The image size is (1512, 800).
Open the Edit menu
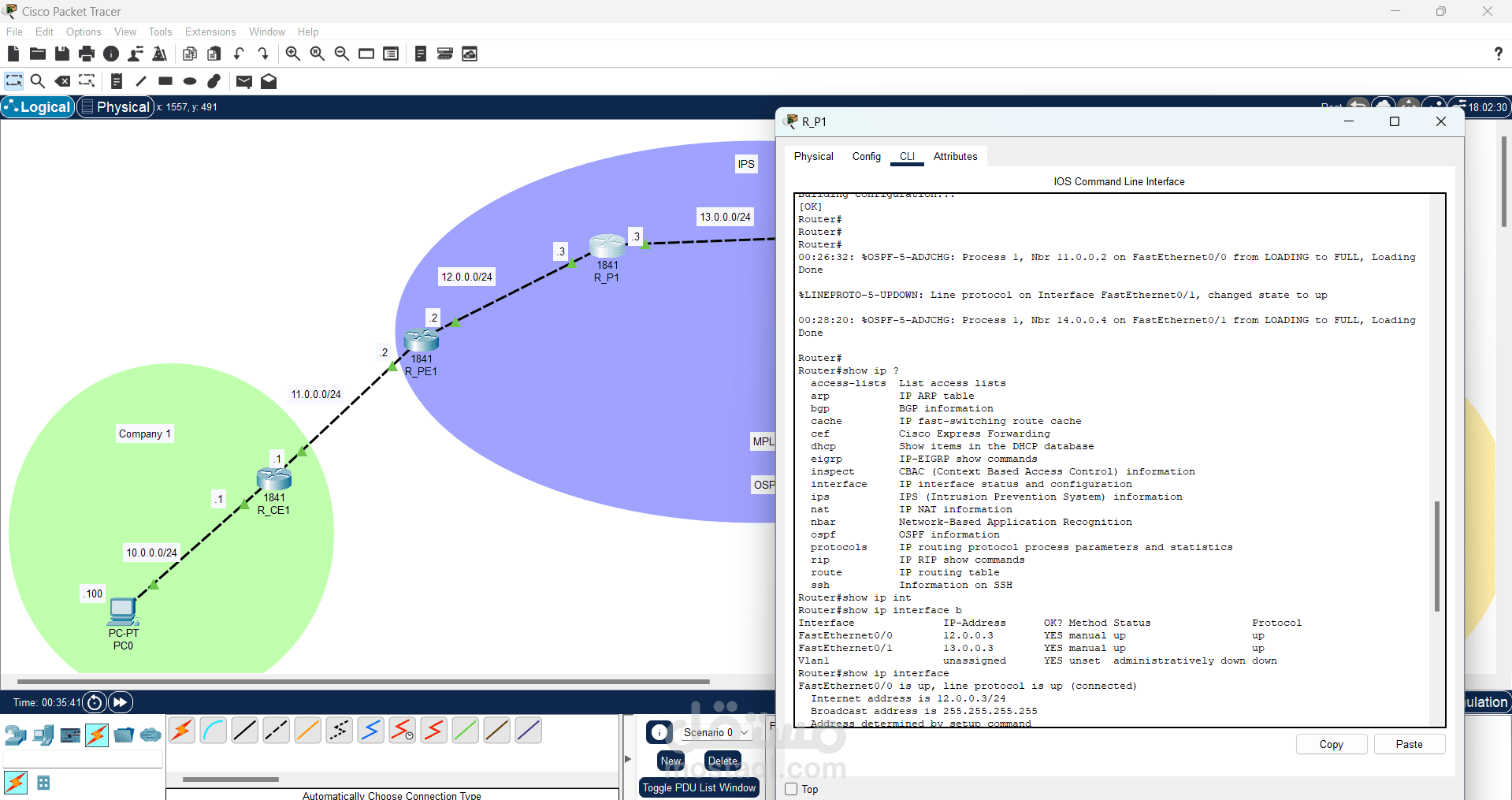(x=44, y=32)
